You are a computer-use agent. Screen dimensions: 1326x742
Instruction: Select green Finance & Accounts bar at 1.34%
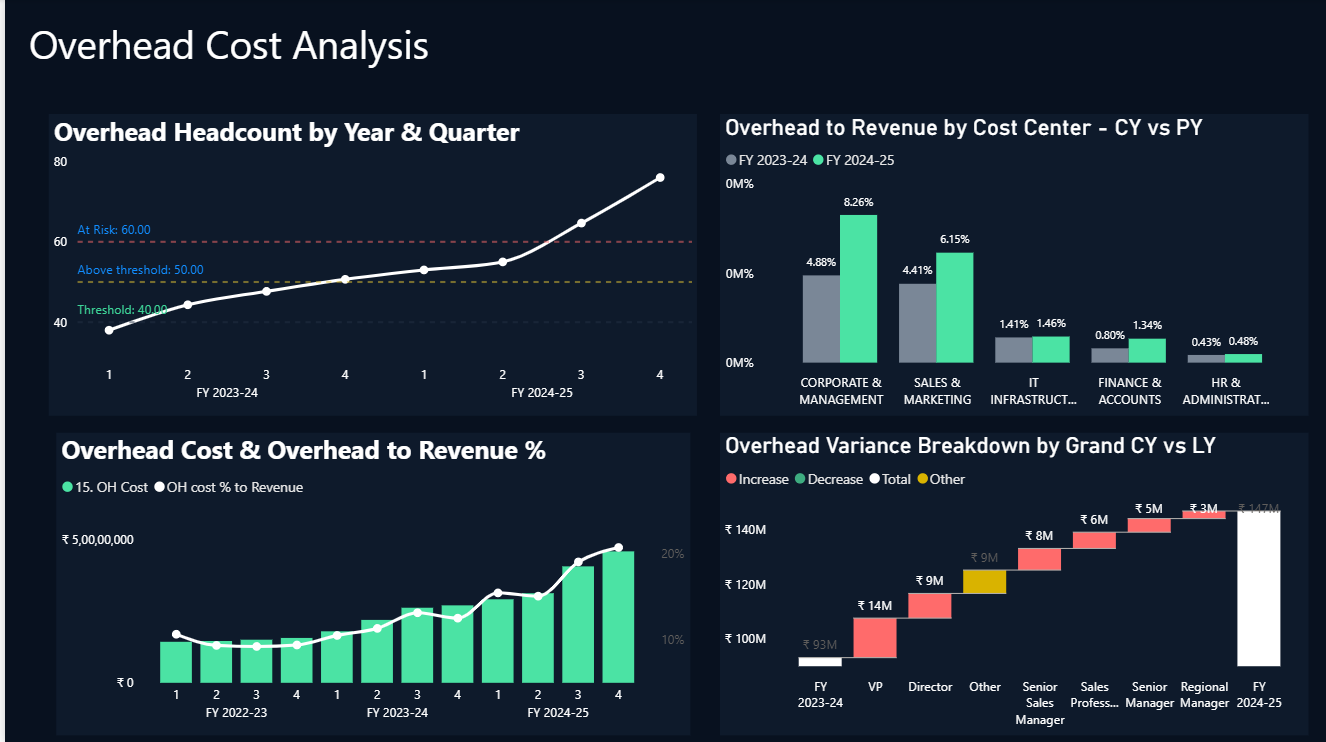pos(1147,351)
